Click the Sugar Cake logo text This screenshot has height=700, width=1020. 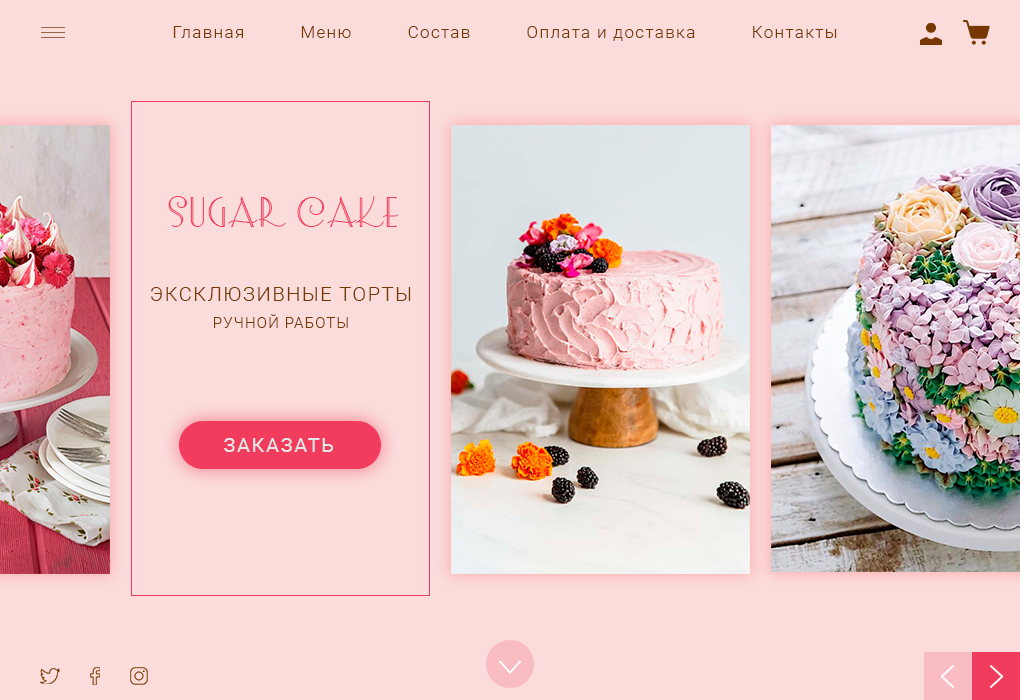point(283,212)
